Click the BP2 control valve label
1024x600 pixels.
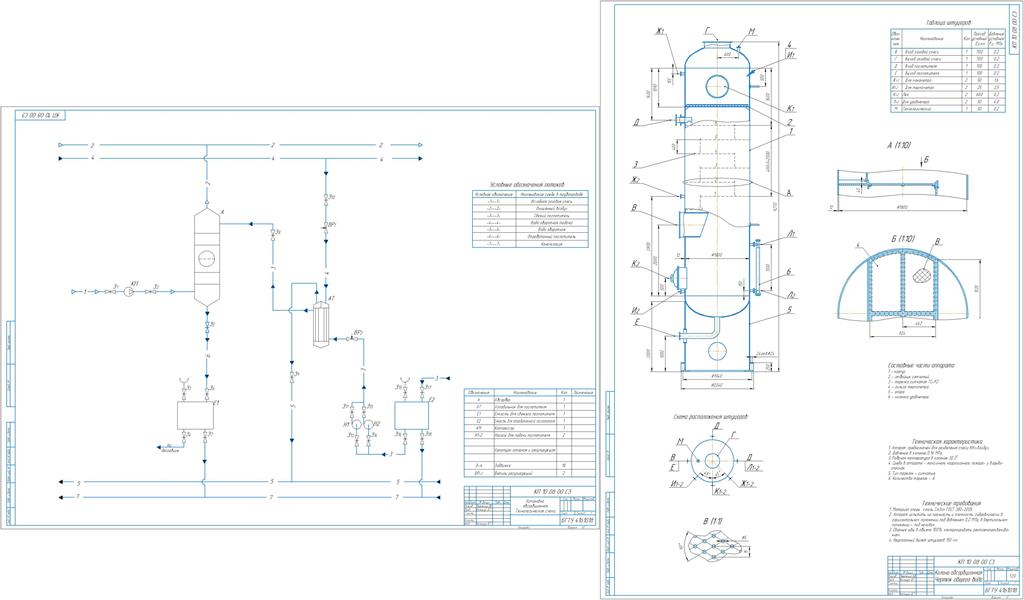(357, 333)
